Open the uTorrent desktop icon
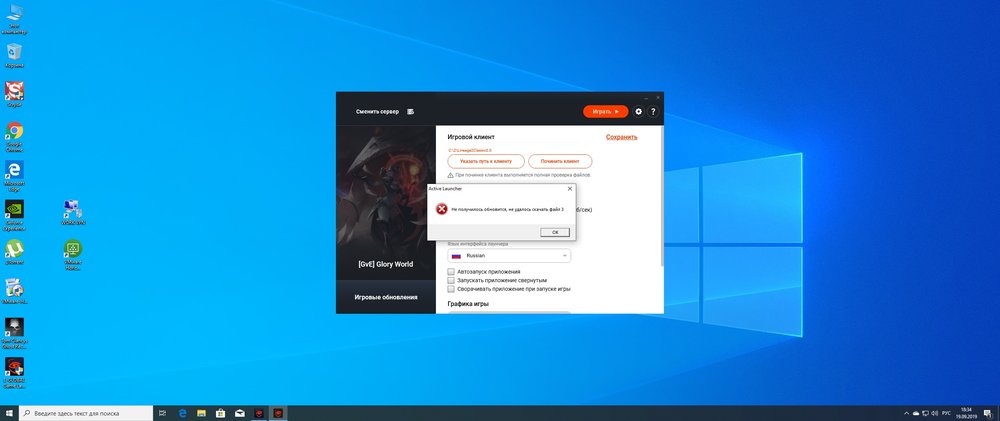 tap(15, 248)
